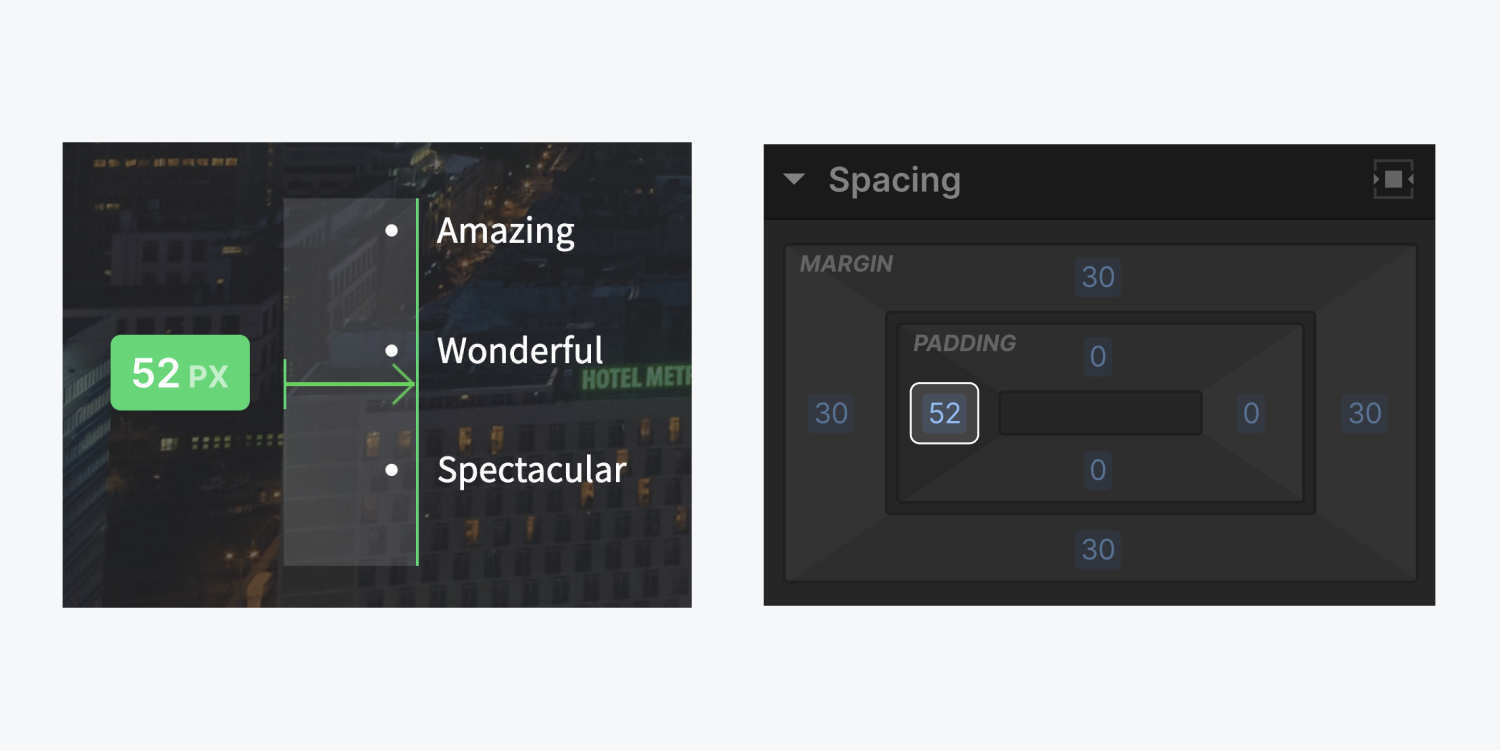
Task: Click the PADDING label inside the margin box
Action: coord(963,343)
